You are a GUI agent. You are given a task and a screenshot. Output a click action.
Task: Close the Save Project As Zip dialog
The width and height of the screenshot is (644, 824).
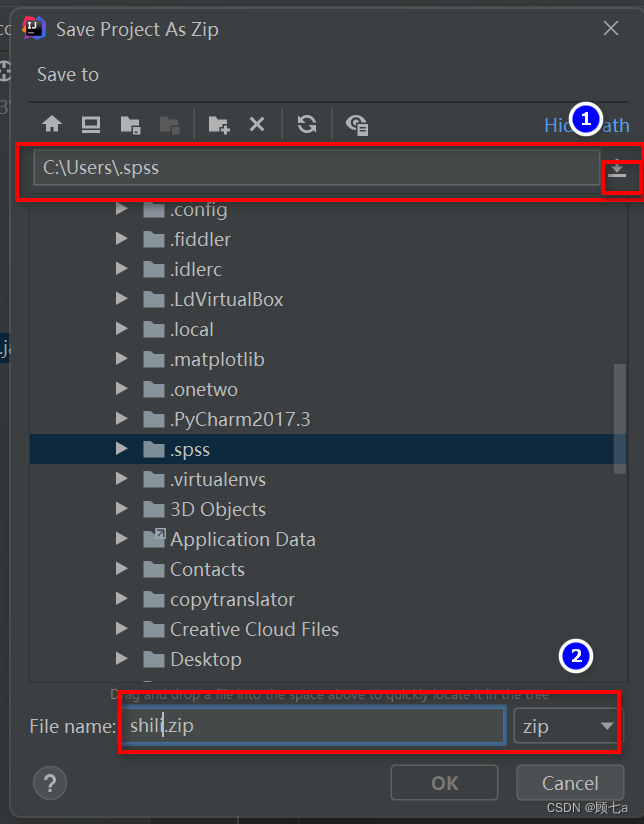coord(611,28)
